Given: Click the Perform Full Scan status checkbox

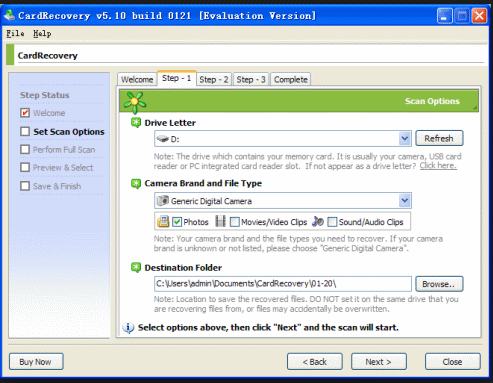Looking at the screenshot, I should [x=25, y=149].
